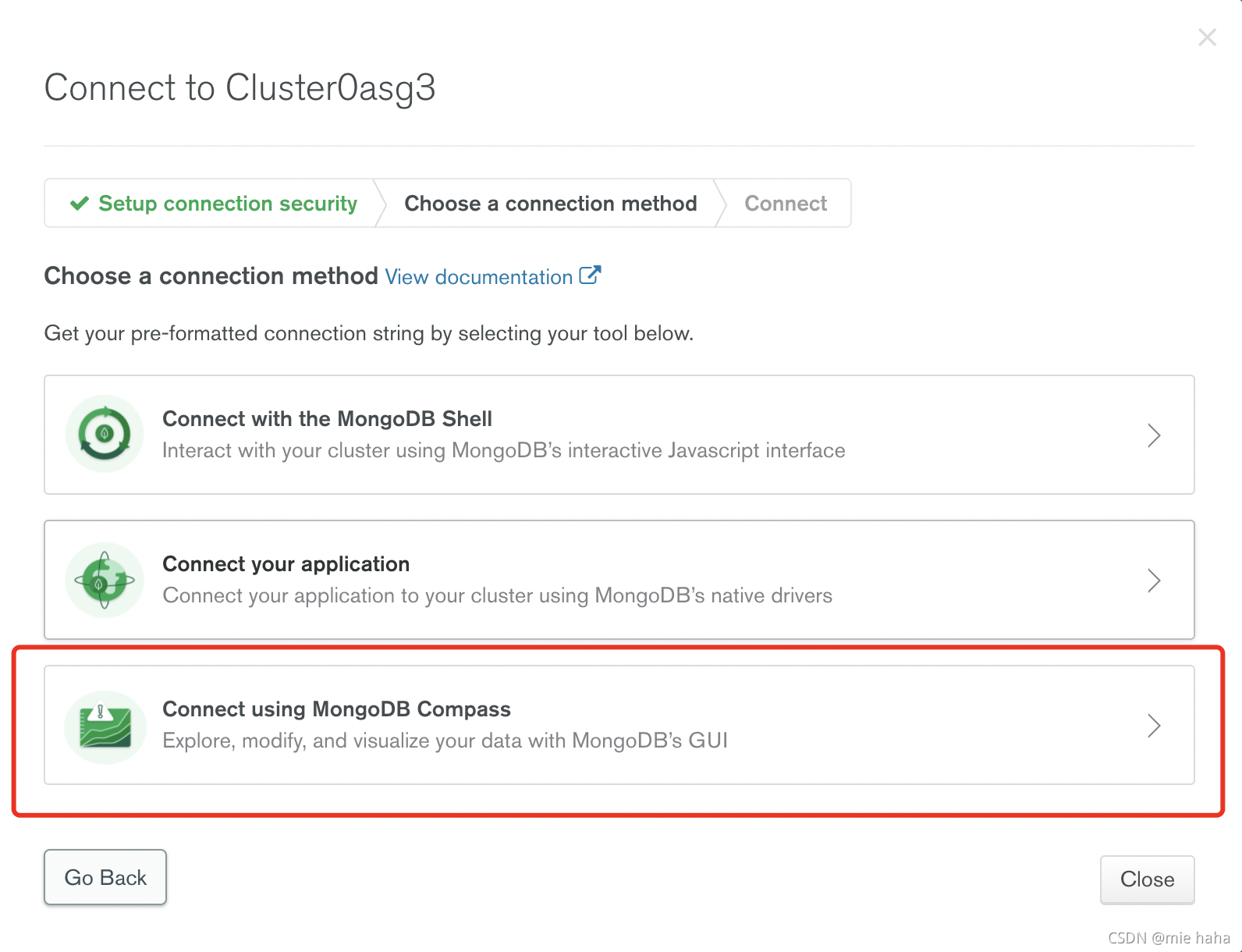Screen dimensions: 1242x952
Task: Click the Close button
Action: tap(1147, 879)
